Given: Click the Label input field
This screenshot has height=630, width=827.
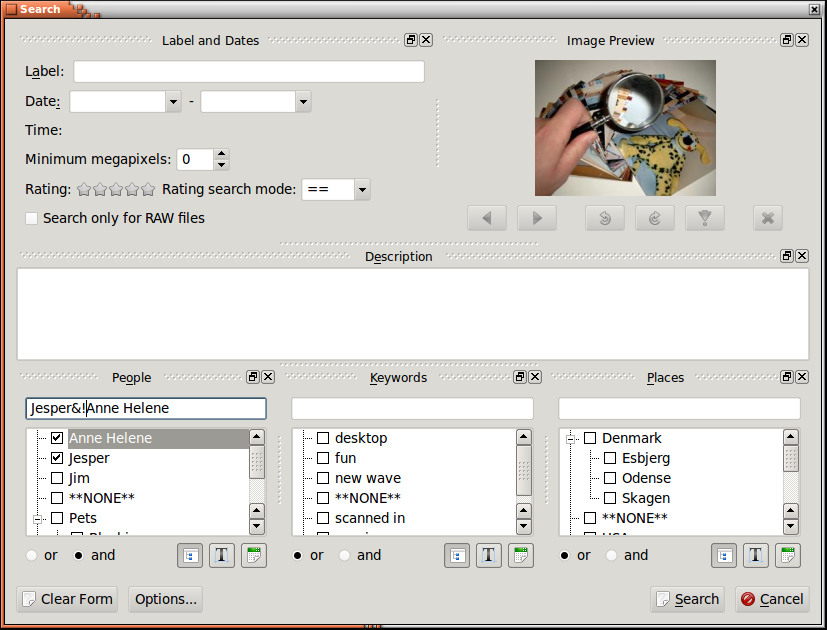Looking at the screenshot, I should (x=249, y=72).
